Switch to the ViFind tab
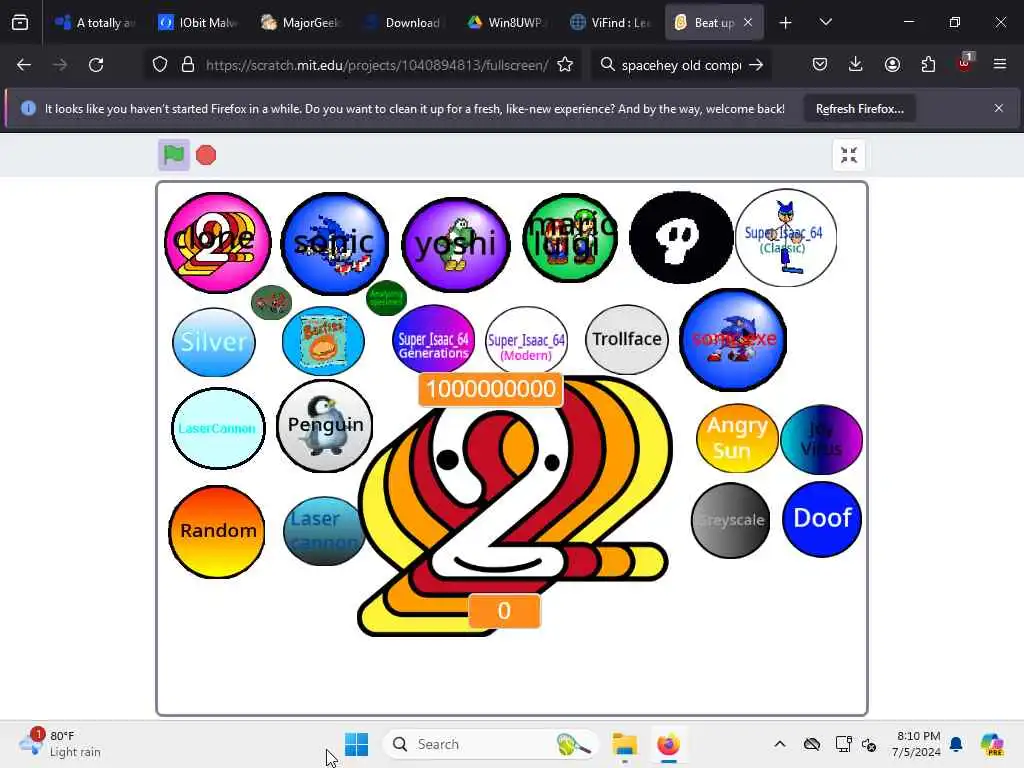Screen dimensions: 1024x768 (609, 23)
